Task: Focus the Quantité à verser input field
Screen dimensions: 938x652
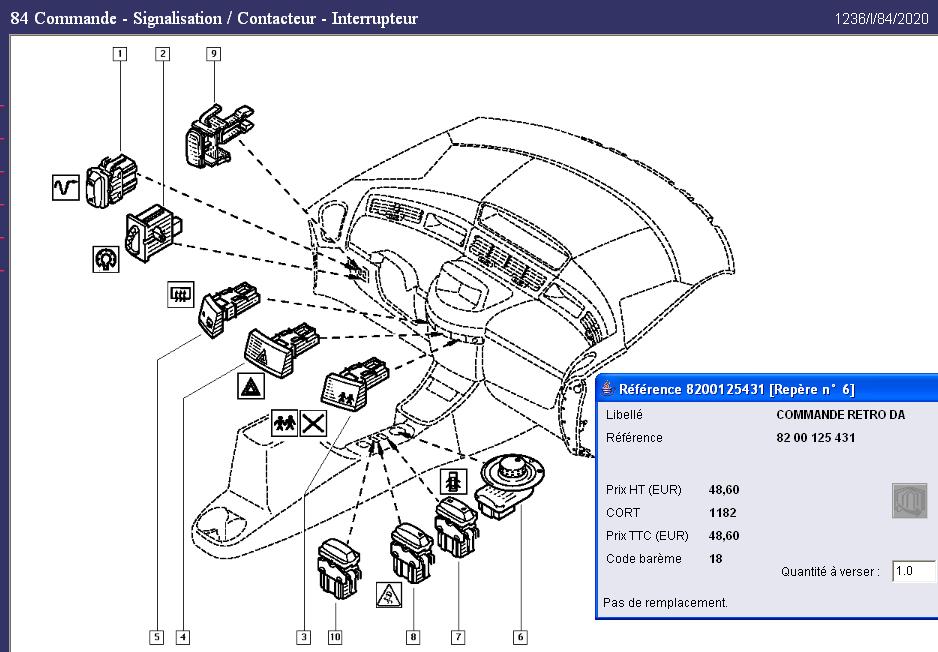Action: [914, 572]
